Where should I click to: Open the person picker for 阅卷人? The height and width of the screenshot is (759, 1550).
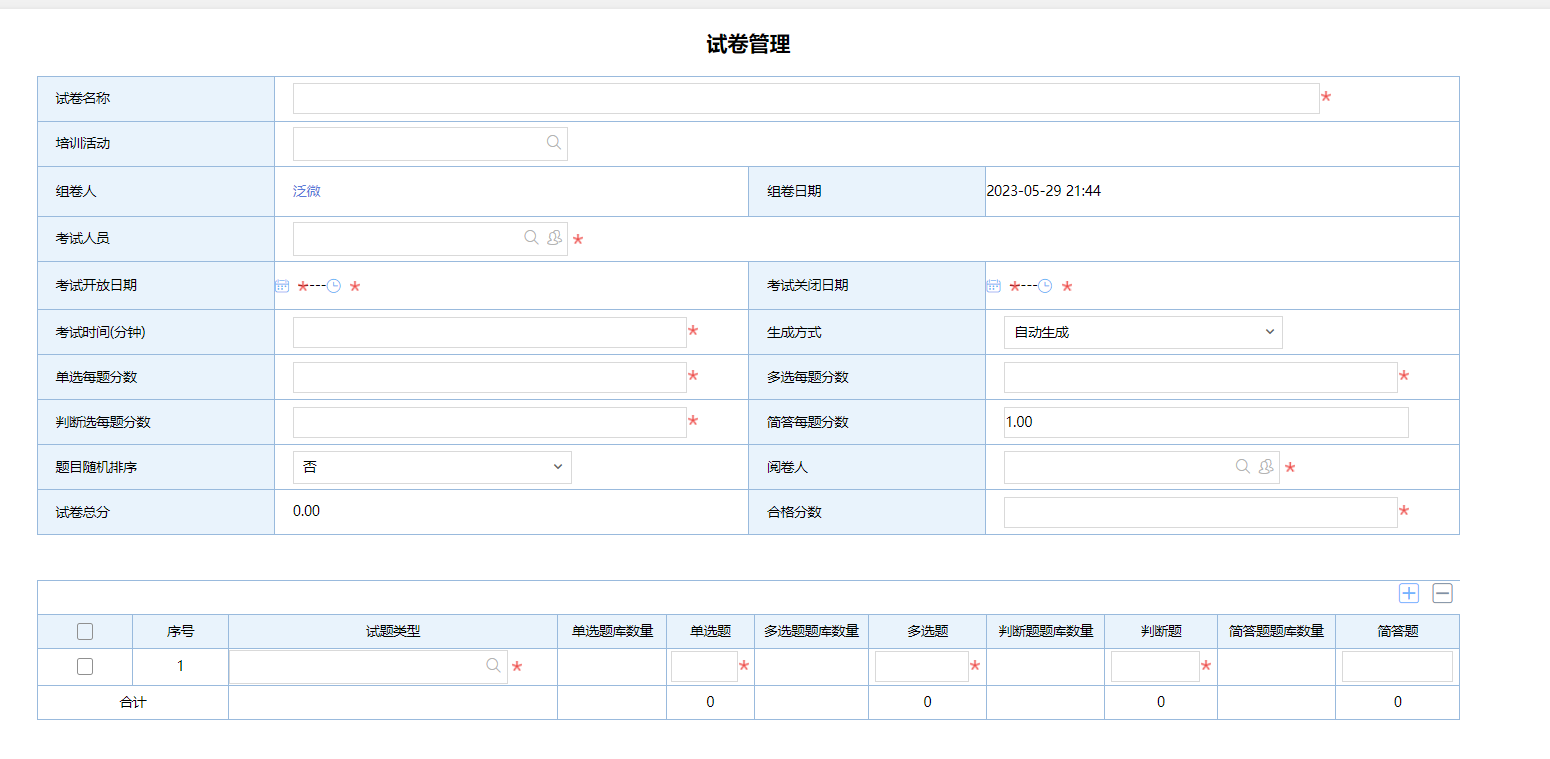coord(1266,467)
